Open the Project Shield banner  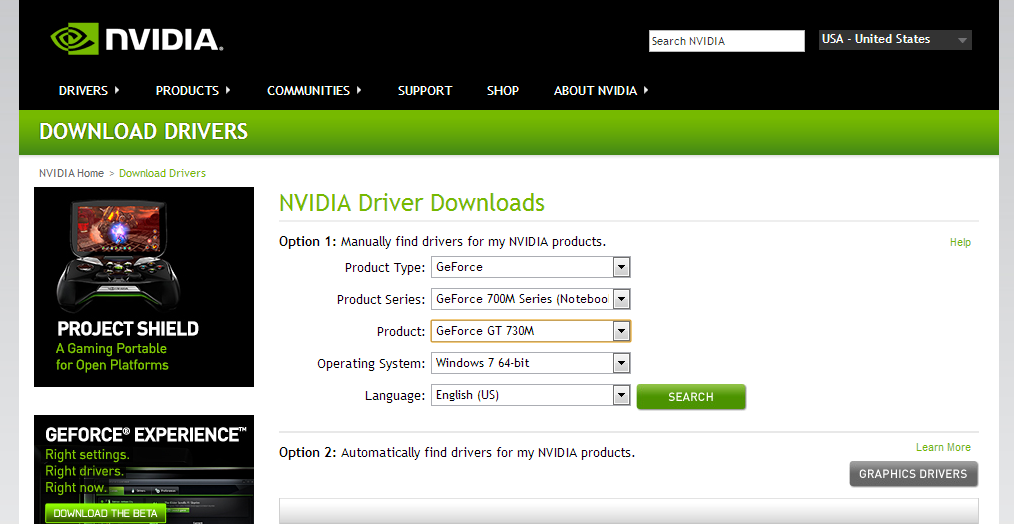pyautogui.click(x=144, y=287)
